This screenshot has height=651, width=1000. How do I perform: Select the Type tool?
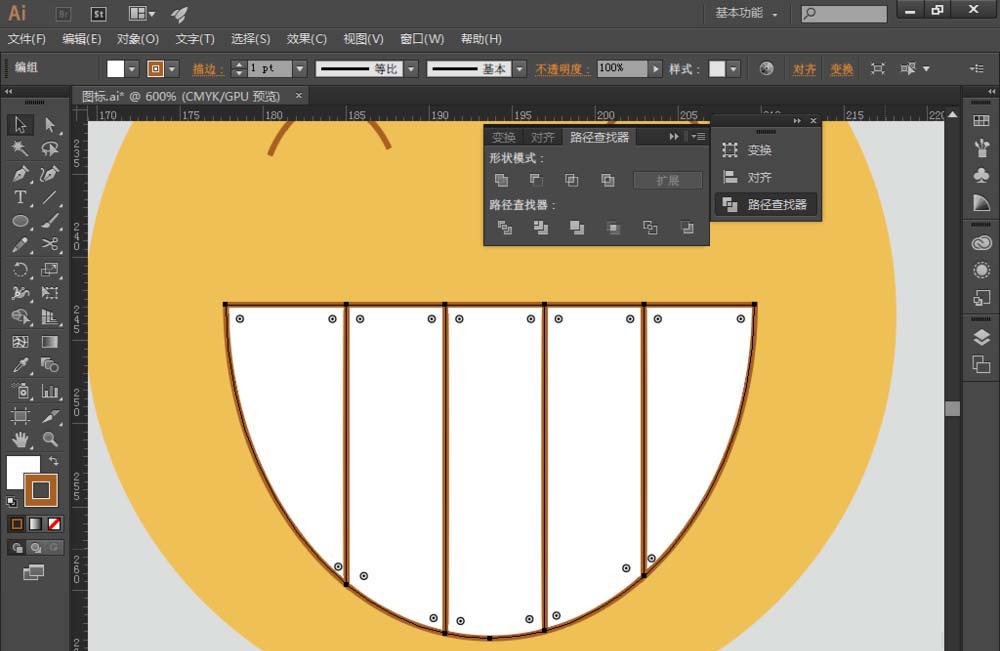click(x=20, y=198)
